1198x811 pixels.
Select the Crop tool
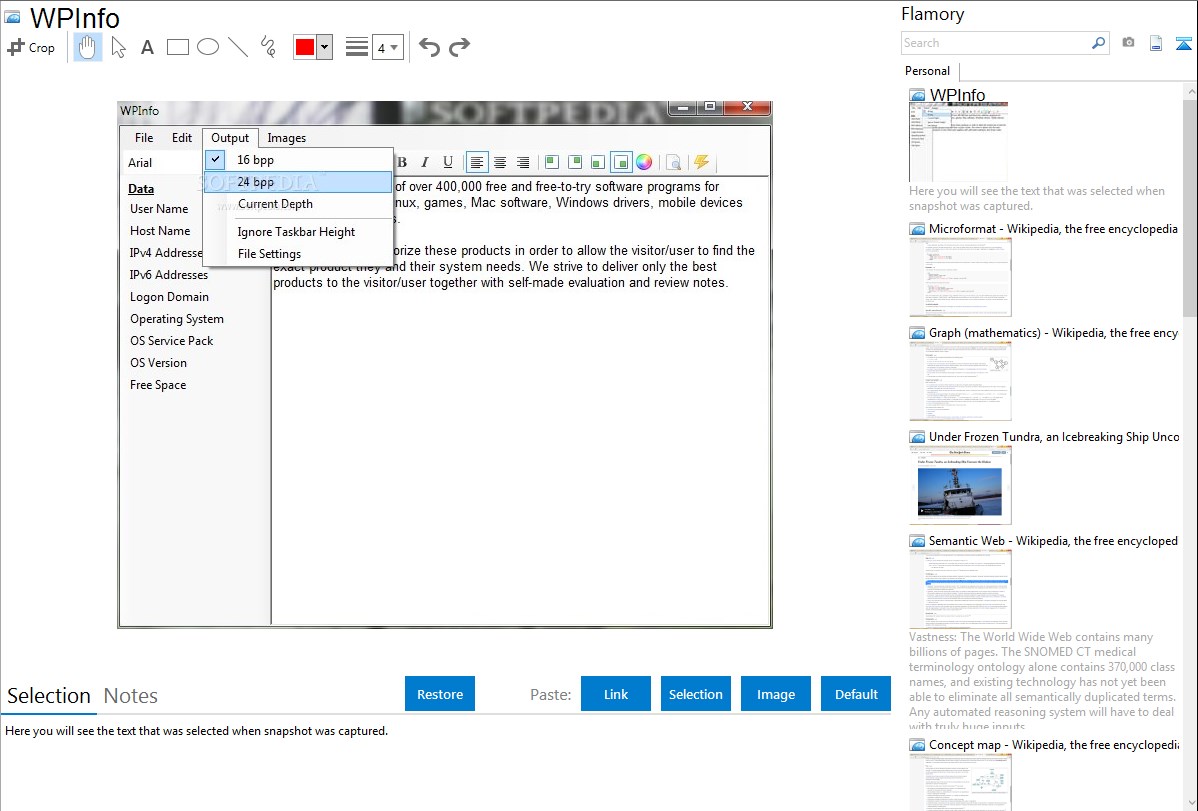[x=31, y=47]
